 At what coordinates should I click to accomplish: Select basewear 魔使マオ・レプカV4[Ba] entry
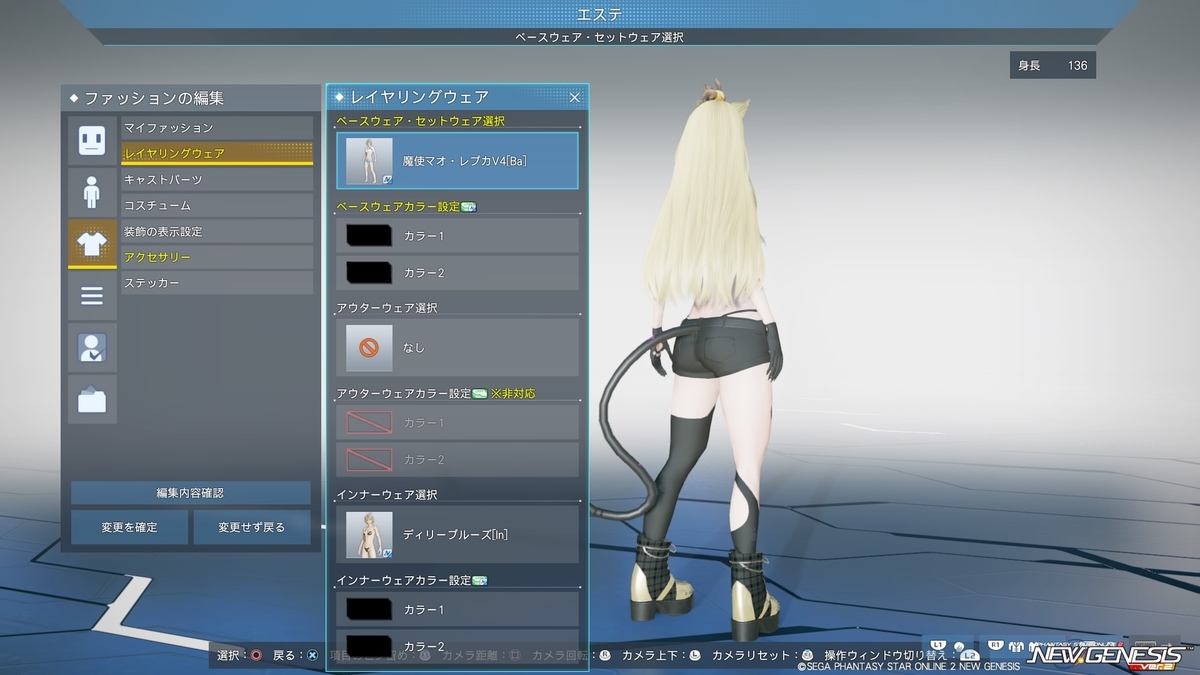(x=457, y=160)
